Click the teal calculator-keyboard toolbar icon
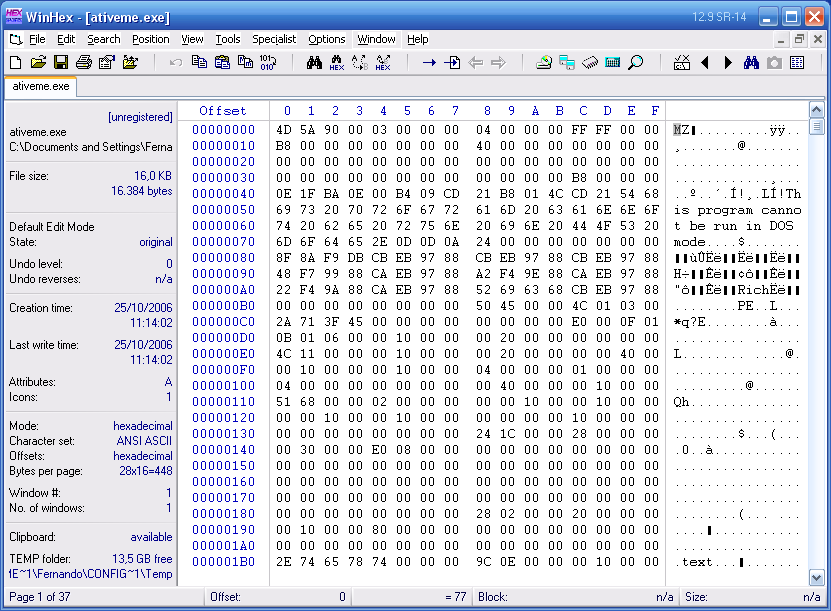The width and height of the screenshot is (831, 611). point(613,63)
